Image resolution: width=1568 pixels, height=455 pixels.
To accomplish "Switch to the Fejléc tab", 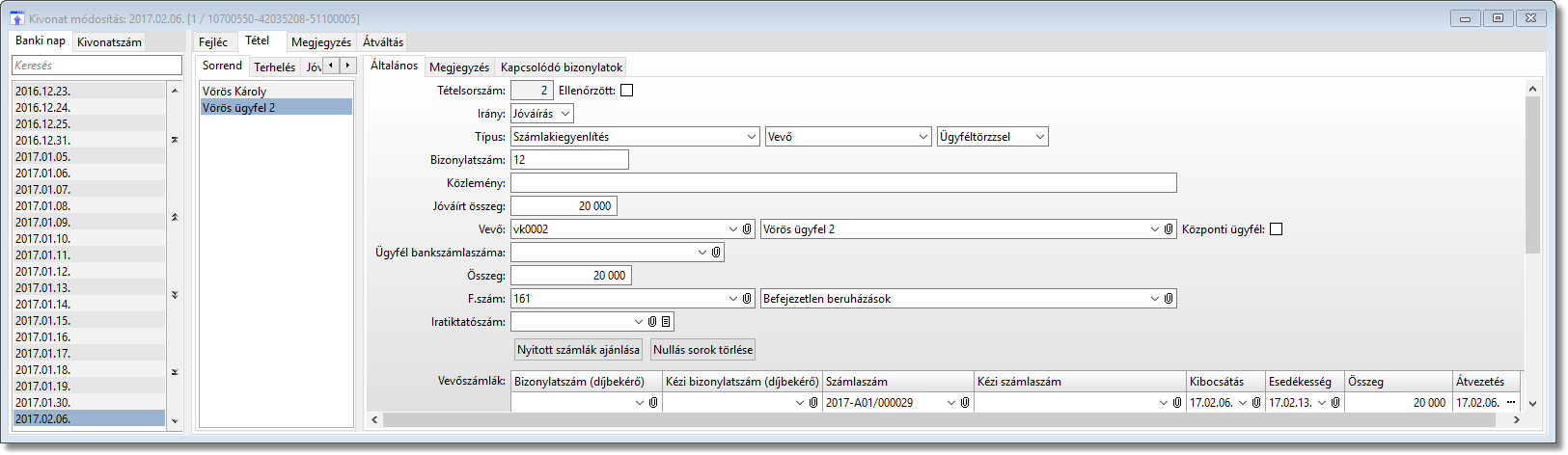I will (213, 42).
